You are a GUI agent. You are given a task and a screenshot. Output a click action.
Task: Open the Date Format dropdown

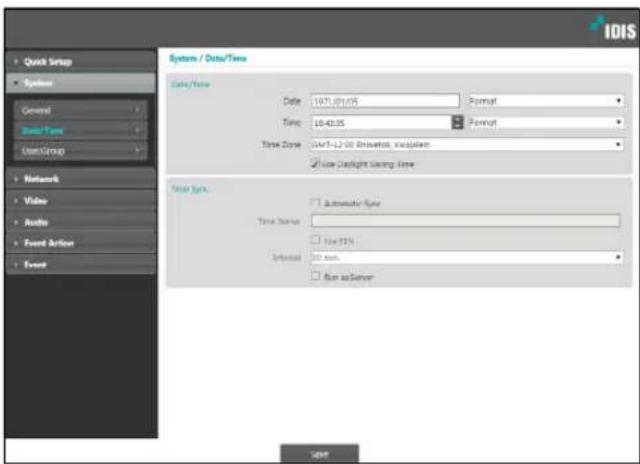(546, 101)
